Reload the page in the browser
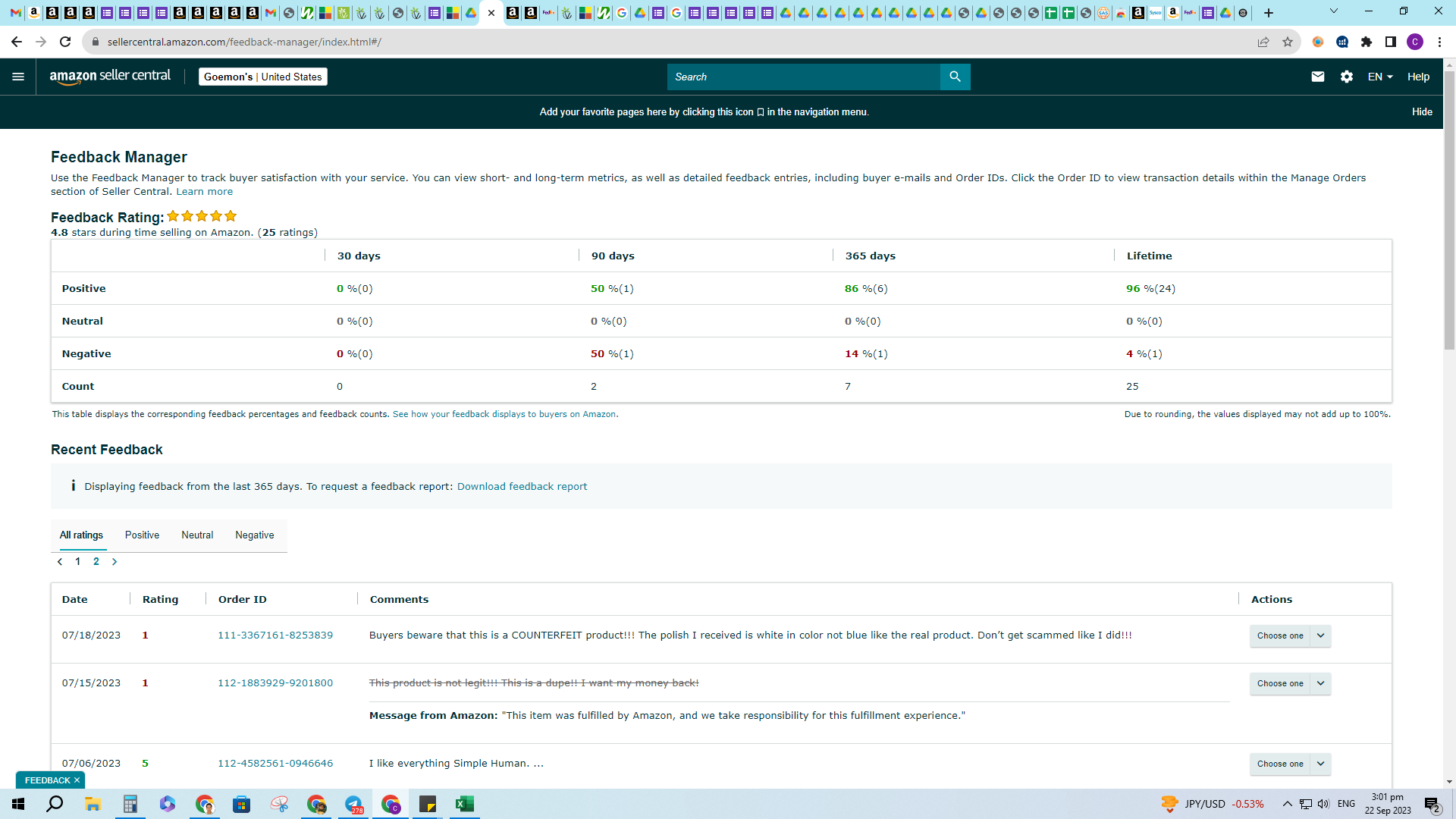The width and height of the screenshot is (1456, 819). 65,42
